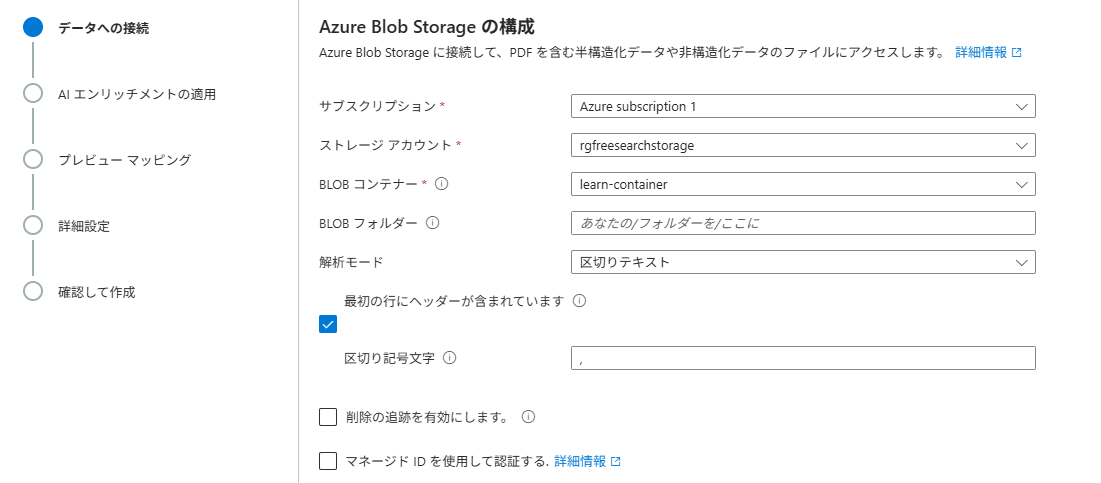This screenshot has width=1101, height=483.
Task: Uncheck the header-in-first-row checkbox
Action: pyautogui.click(x=328, y=324)
